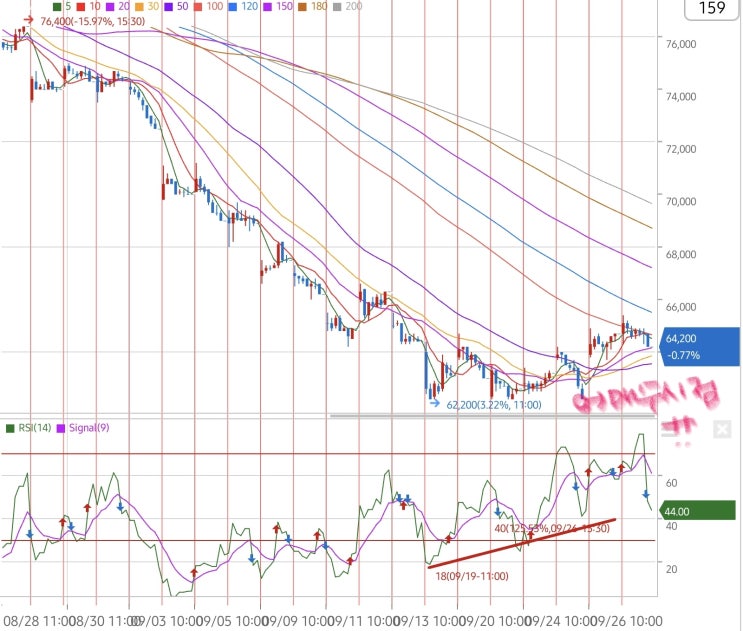Click the 150-period moving average legend swatch
This screenshot has width=743, height=631.
click(x=268, y=7)
